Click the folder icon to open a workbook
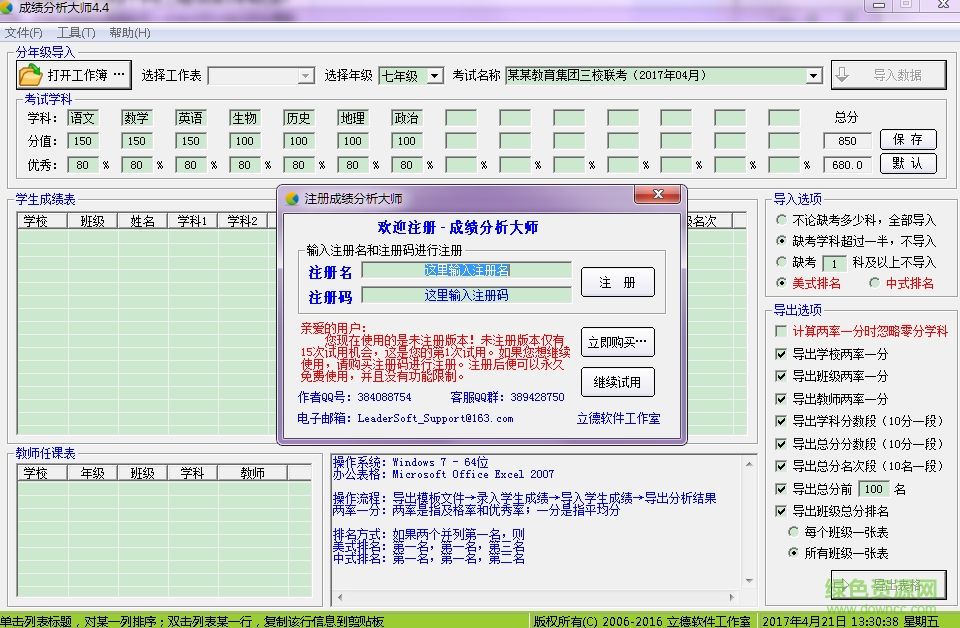The width and height of the screenshot is (960, 628). pos(30,73)
